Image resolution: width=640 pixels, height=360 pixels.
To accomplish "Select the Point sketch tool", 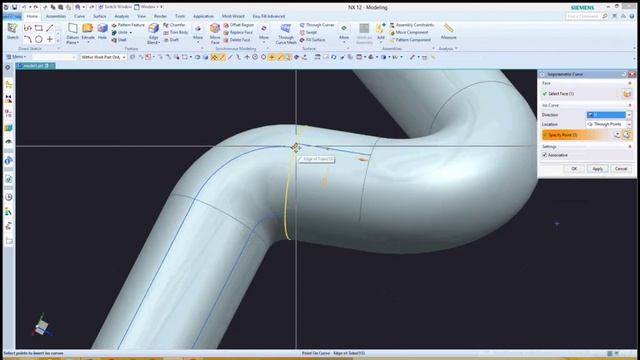I will 50,39.
